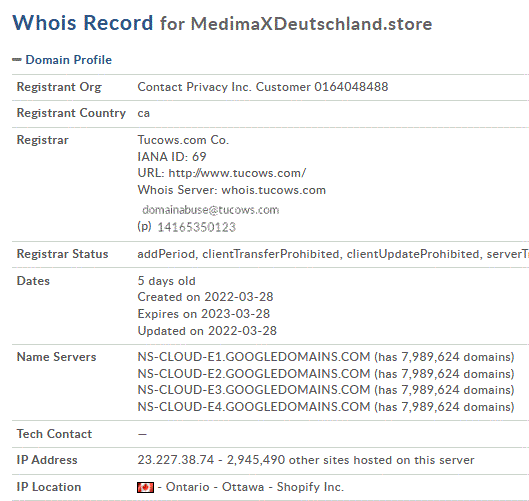Select NS-CLOUD-E4.GOOGLEDOMAINS.COM name server
This screenshot has width=529, height=501.
point(254,407)
